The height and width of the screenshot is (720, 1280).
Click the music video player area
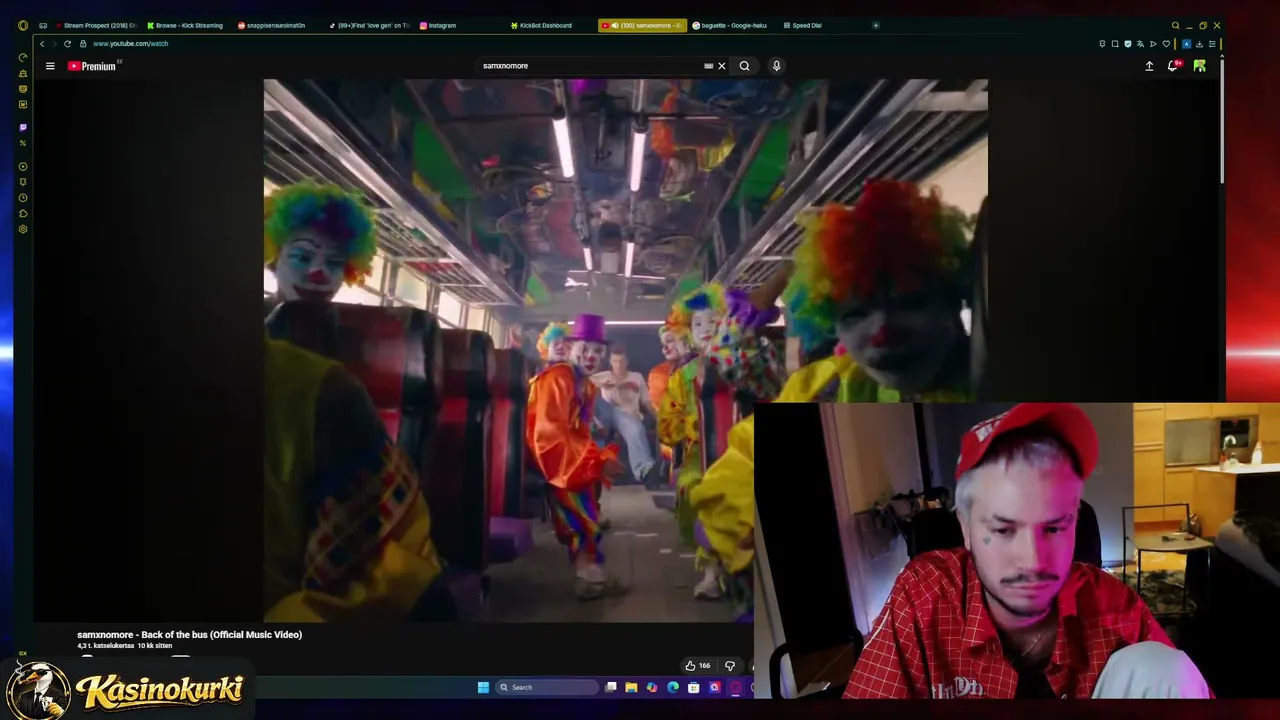(626, 350)
